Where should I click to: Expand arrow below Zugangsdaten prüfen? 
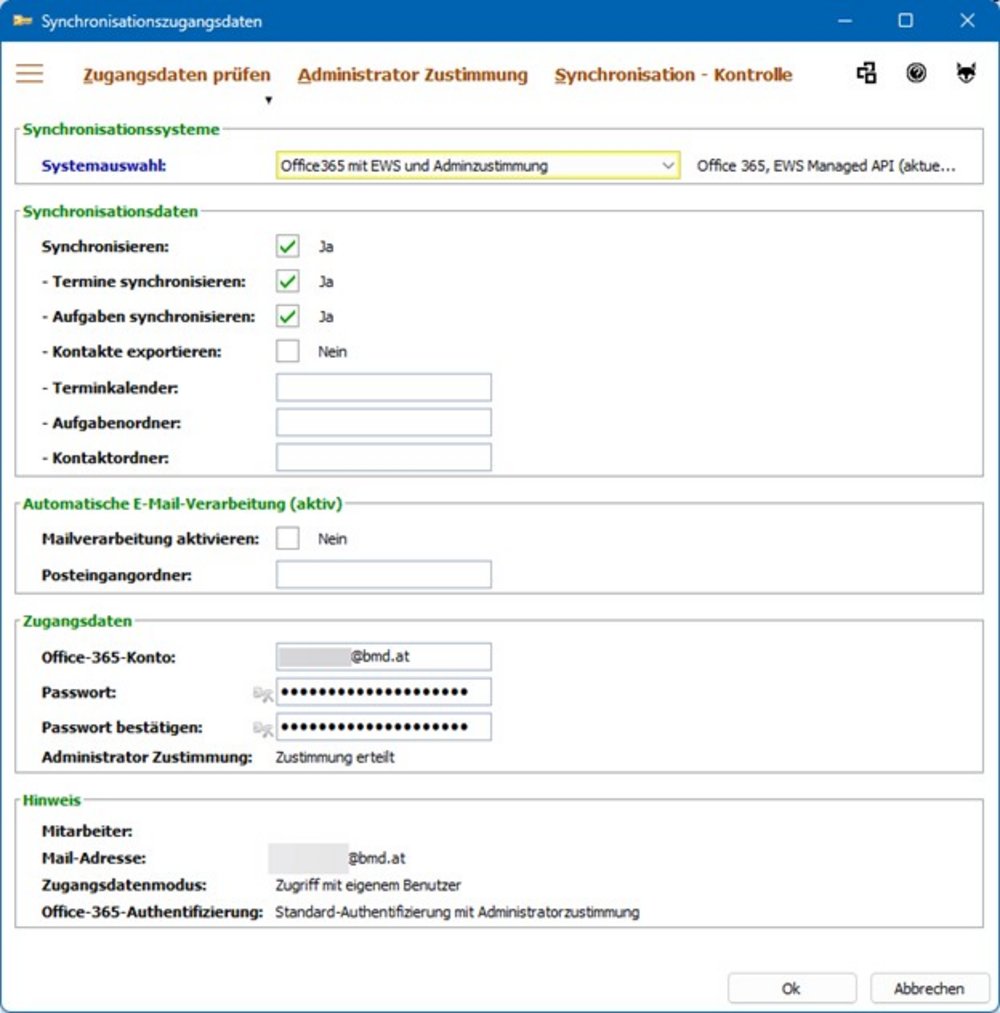[x=268, y=100]
